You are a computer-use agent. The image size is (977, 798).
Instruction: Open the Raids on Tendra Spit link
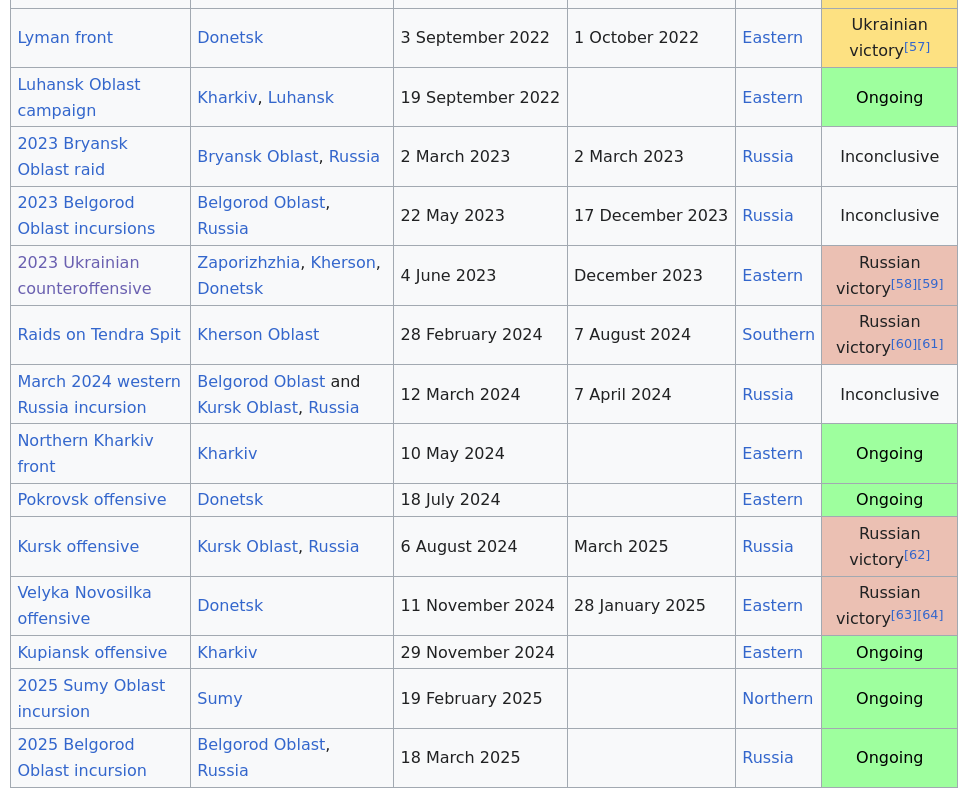pyautogui.click(x=98, y=335)
